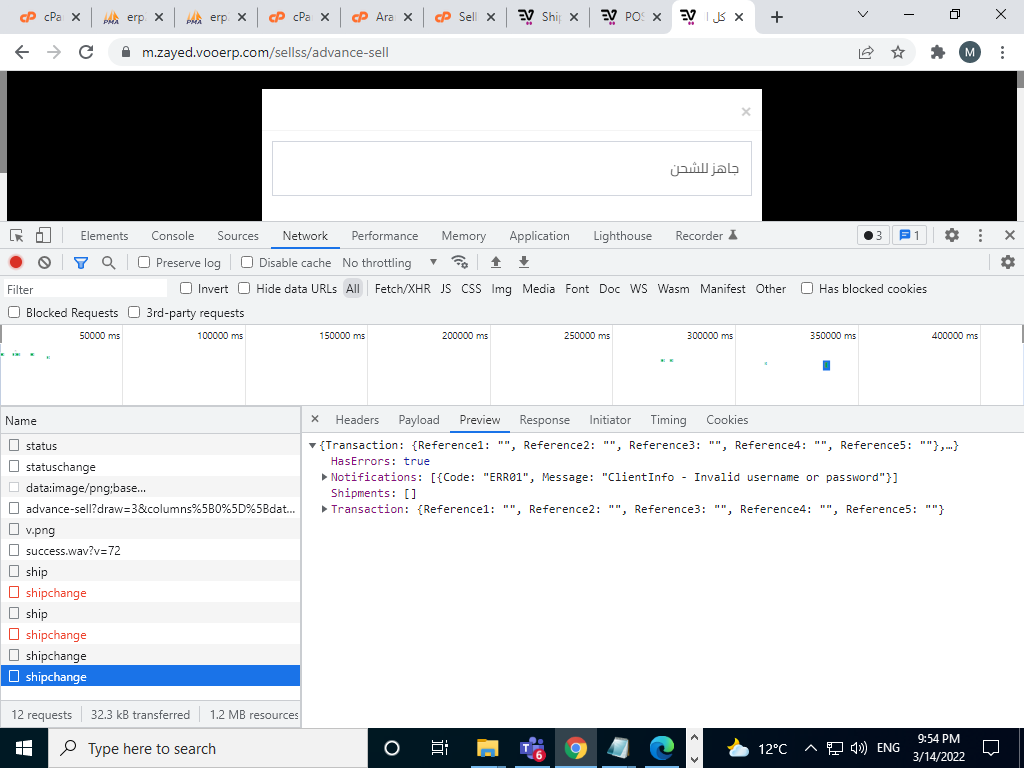
Task: Select the advance-sell request in list
Action: pos(160,509)
